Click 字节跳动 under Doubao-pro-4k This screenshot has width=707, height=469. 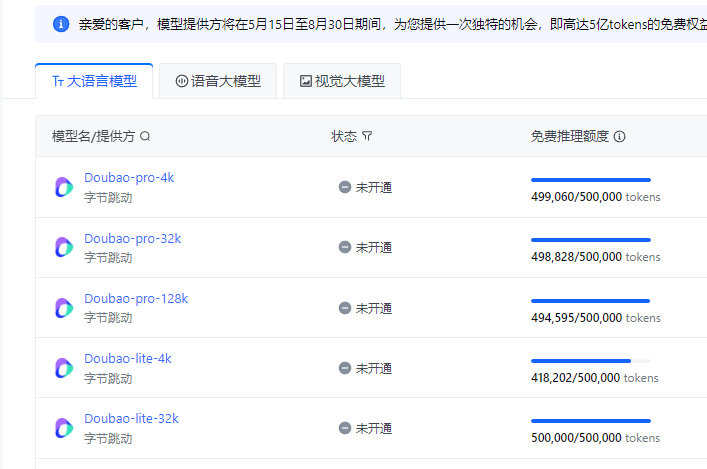click(108, 198)
